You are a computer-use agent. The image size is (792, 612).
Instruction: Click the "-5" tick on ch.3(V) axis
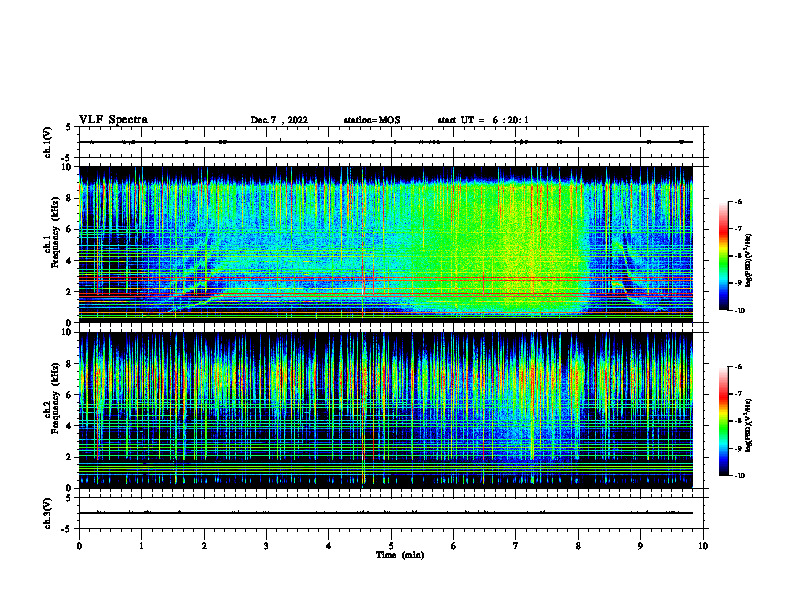[68, 529]
